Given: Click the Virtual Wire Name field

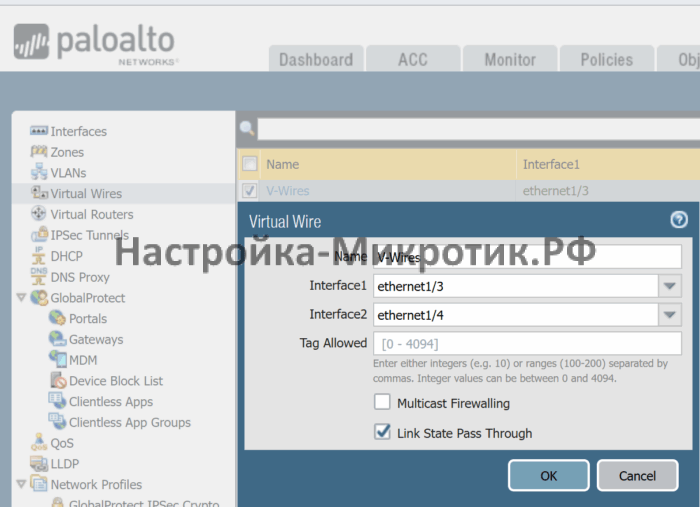Looking at the screenshot, I should 528,257.
